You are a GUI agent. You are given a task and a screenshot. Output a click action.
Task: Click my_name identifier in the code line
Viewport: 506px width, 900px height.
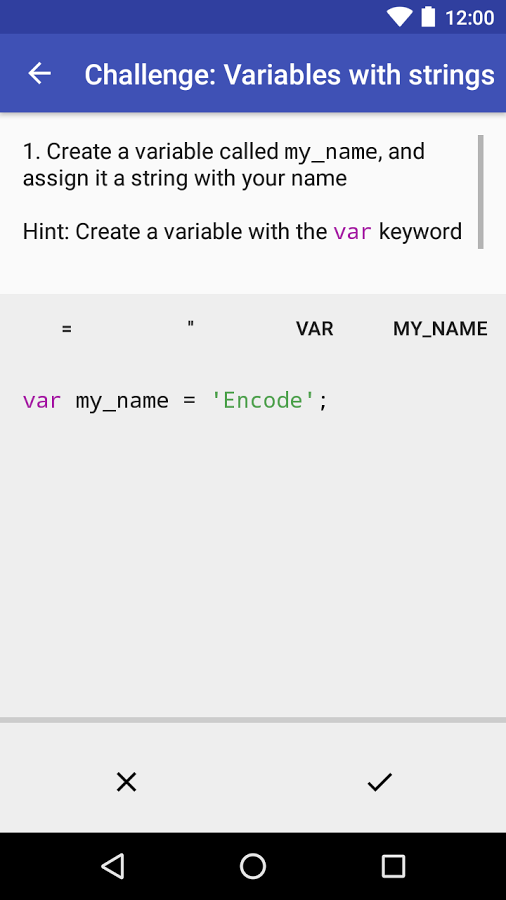click(x=122, y=401)
